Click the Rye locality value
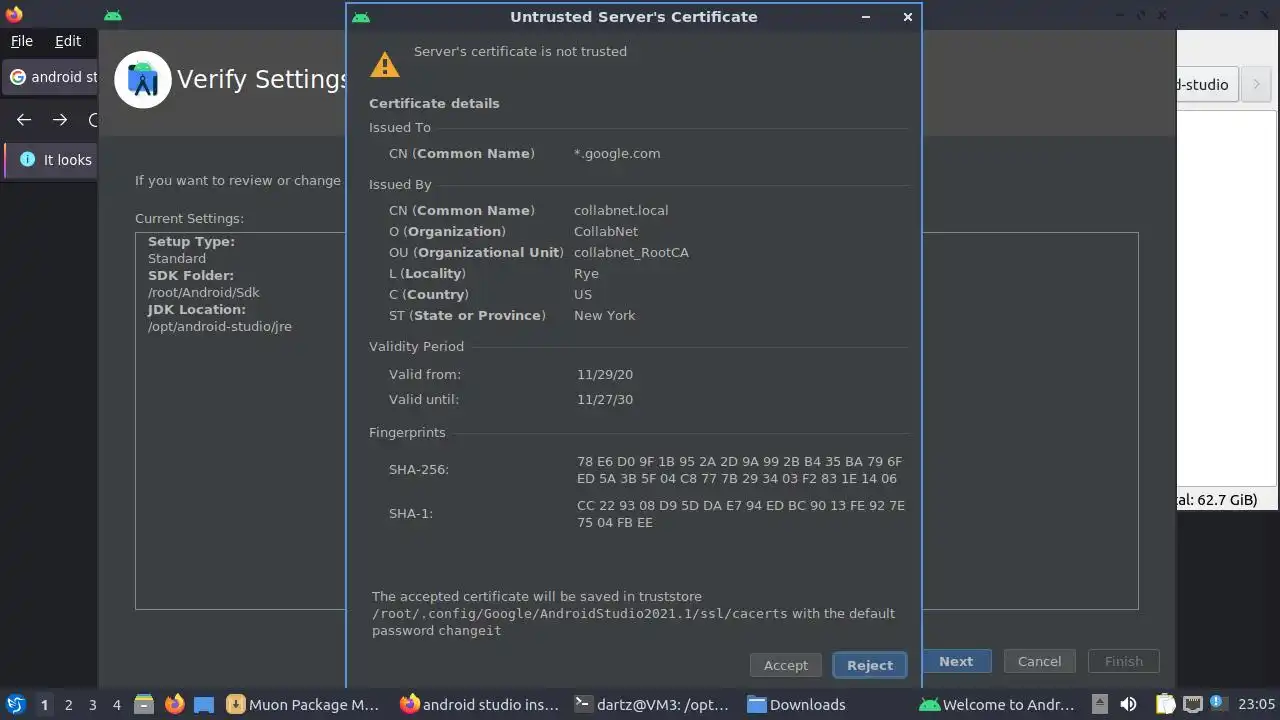The height and width of the screenshot is (720, 1280). (586, 274)
